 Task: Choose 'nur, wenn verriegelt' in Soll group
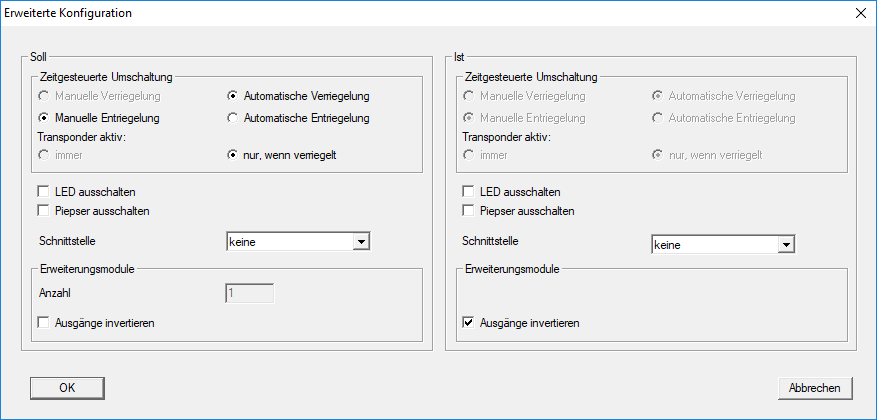[x=233, y=156]
